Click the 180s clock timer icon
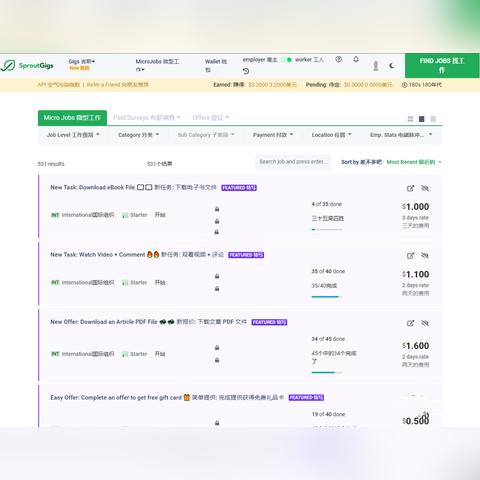This screenshot has height=480, width=480. click(x=404, y=85)
